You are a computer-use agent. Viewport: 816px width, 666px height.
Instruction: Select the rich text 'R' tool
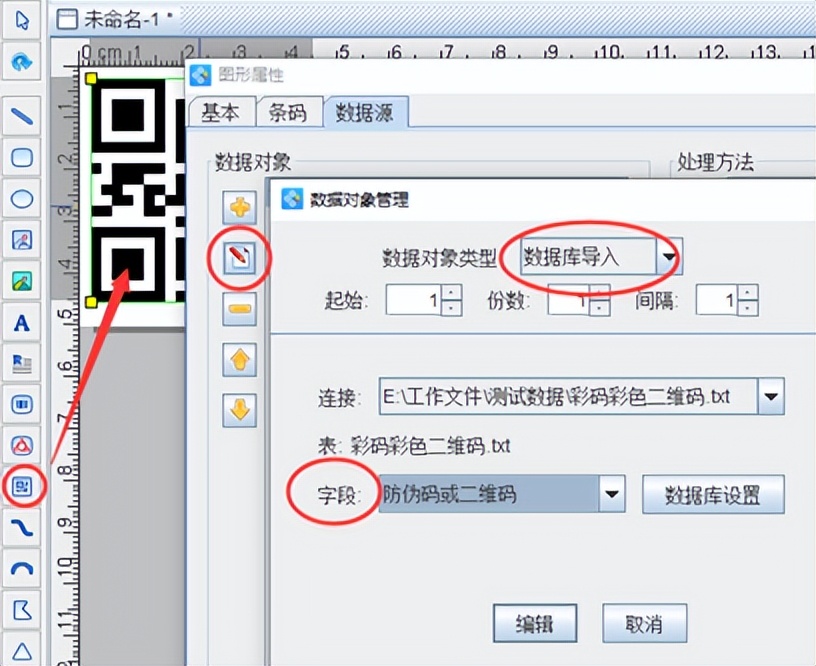tap(22, 363)
